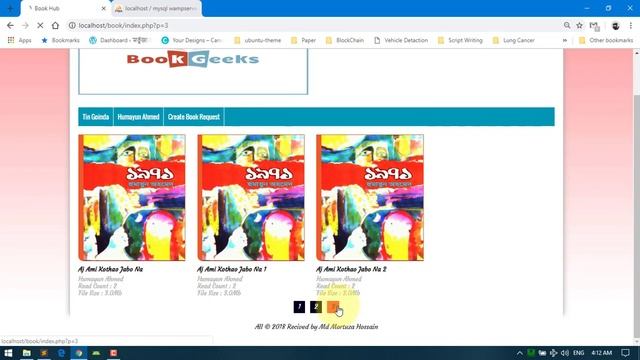640x360 pixels.
Task: Open the Your Designs Canva bookmark
Action: [191, 40]
